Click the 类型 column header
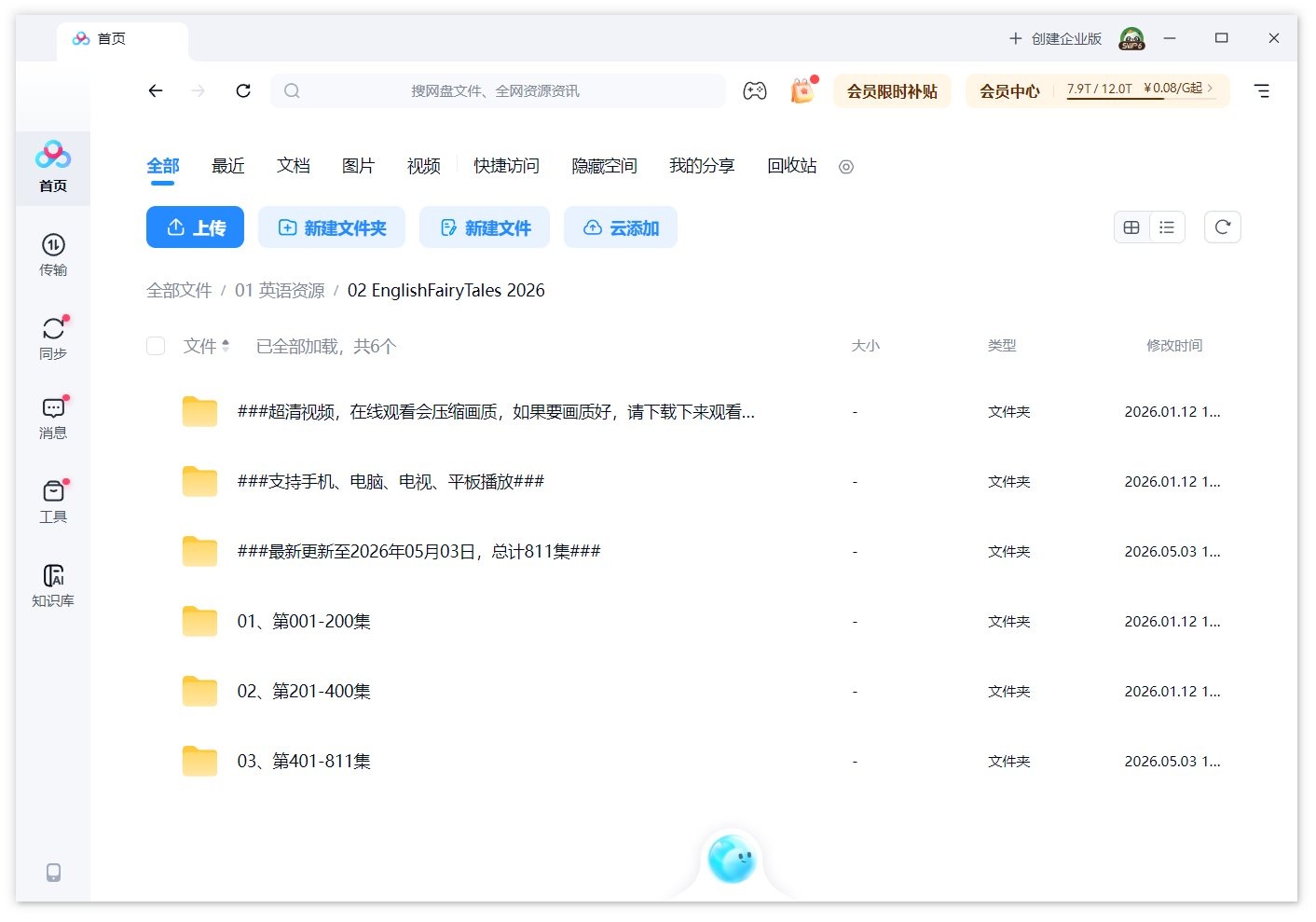This screenshot has height=922, width=1316. click(1002, 346)
